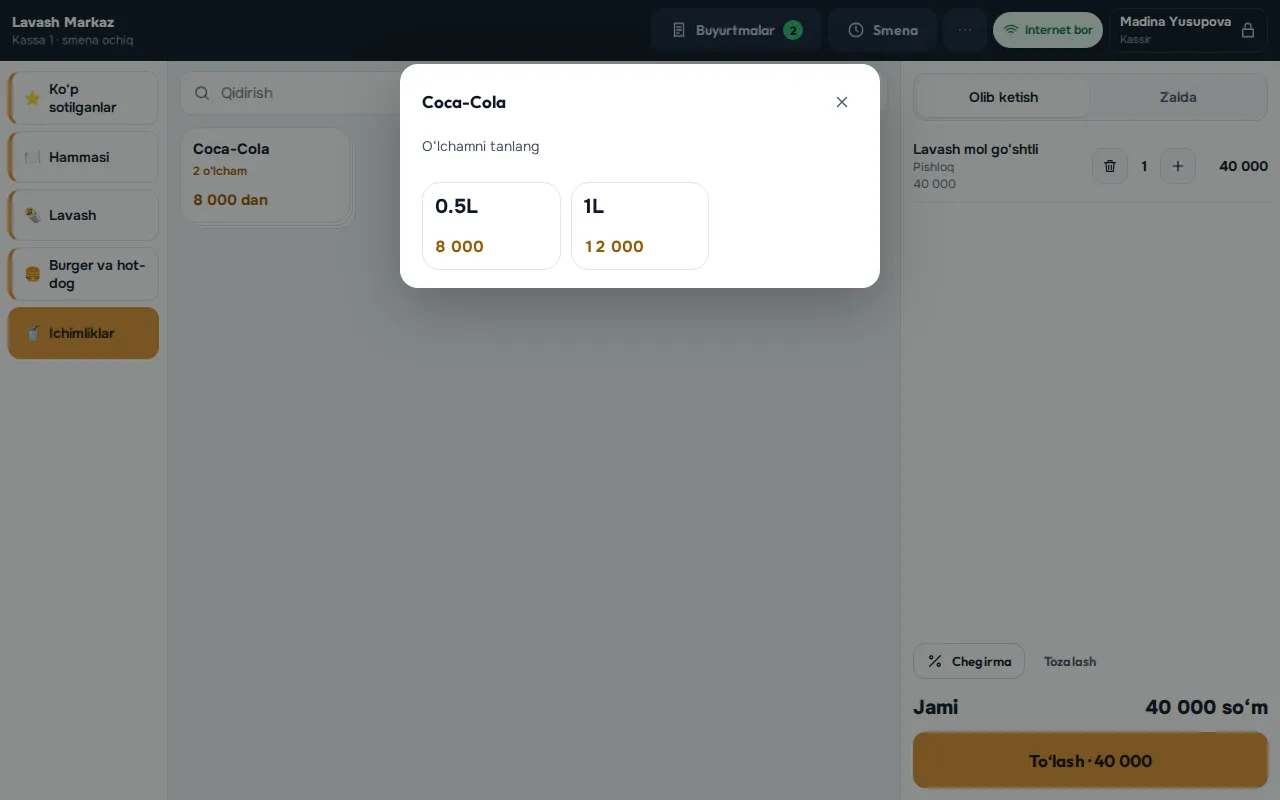Select the Lavash category
Screen dimensions: 1280x800
click(x=83, y=215)
